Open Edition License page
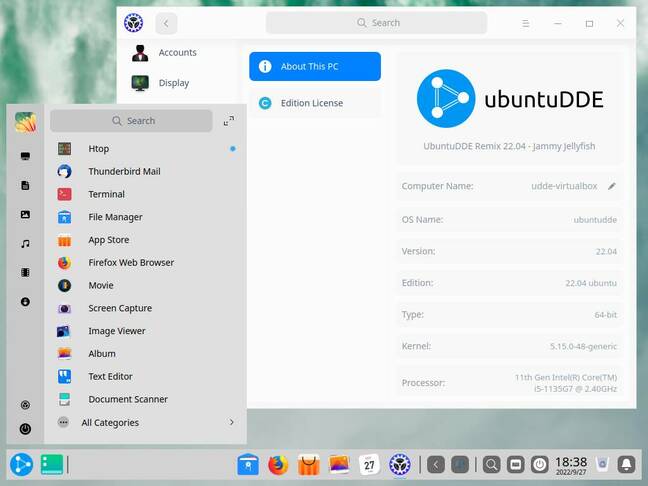This screenshot has height=486, width=648. 315,103
